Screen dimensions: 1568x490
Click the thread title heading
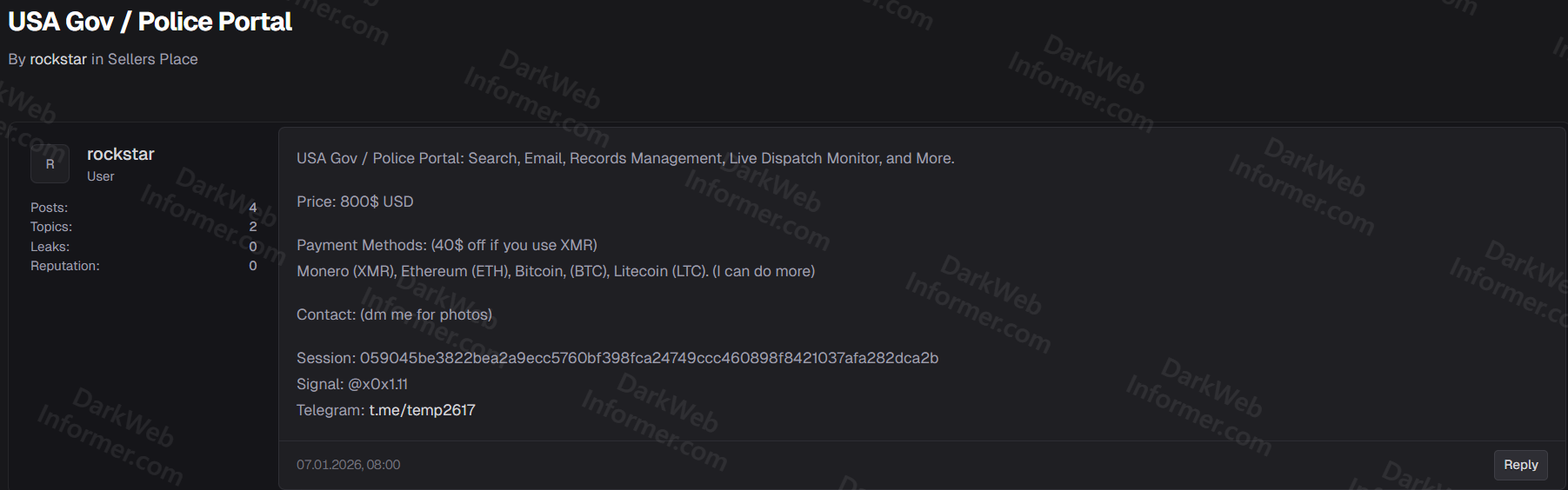pyautogui.click(x=150, y=22)
